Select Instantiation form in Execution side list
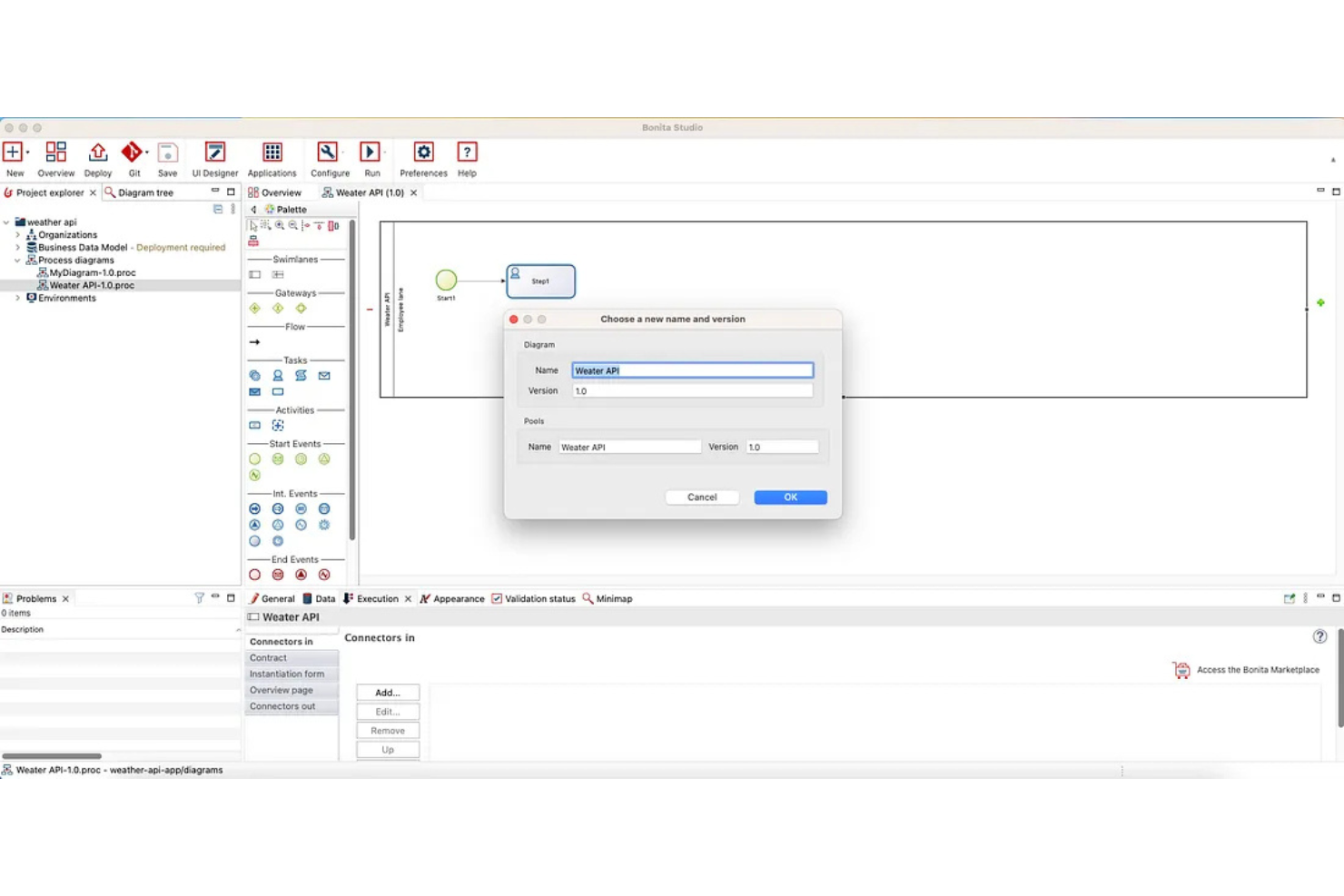1344x896 pixels. point(292,674)
